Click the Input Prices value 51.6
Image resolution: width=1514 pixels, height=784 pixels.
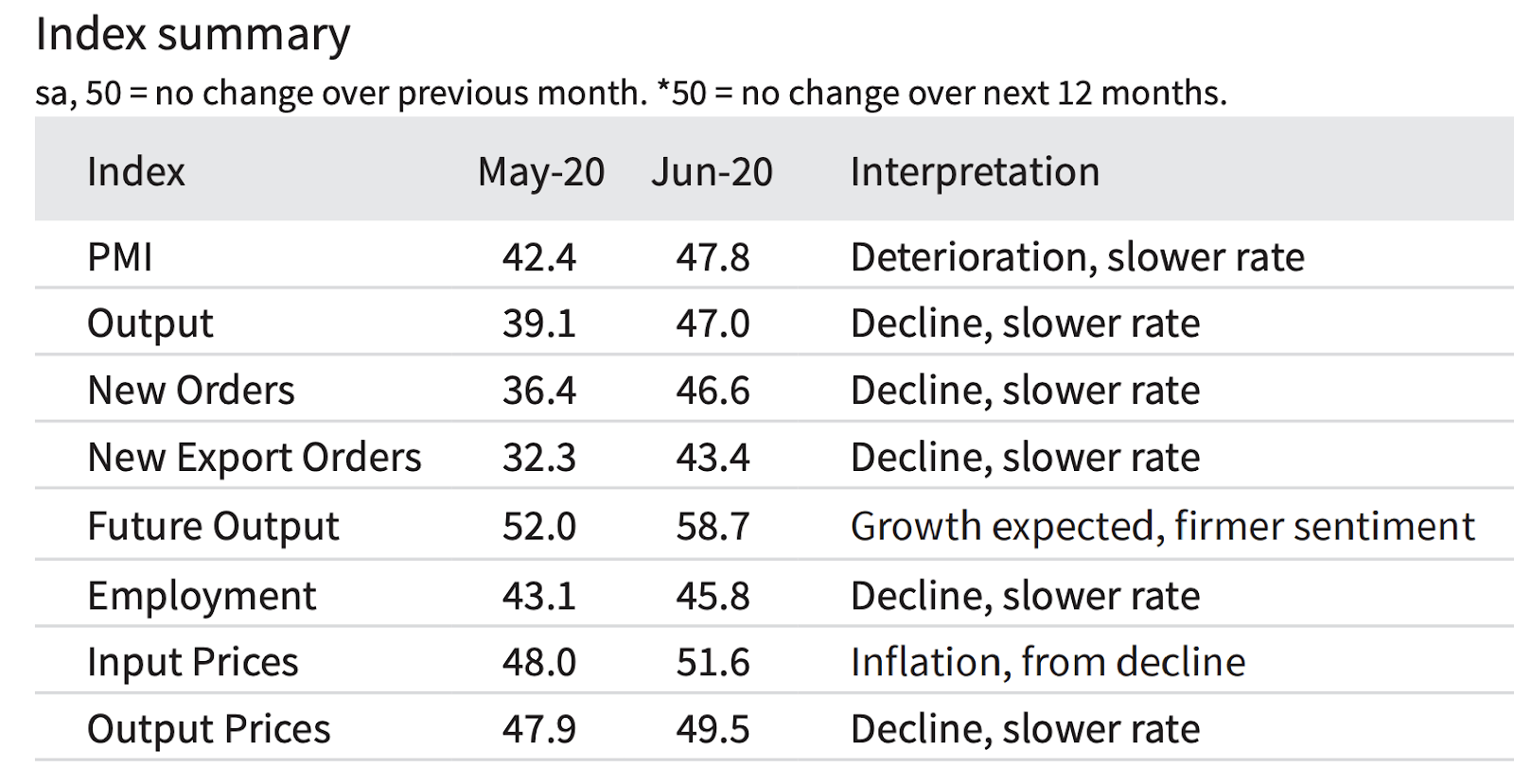click(x=713, y=662)
